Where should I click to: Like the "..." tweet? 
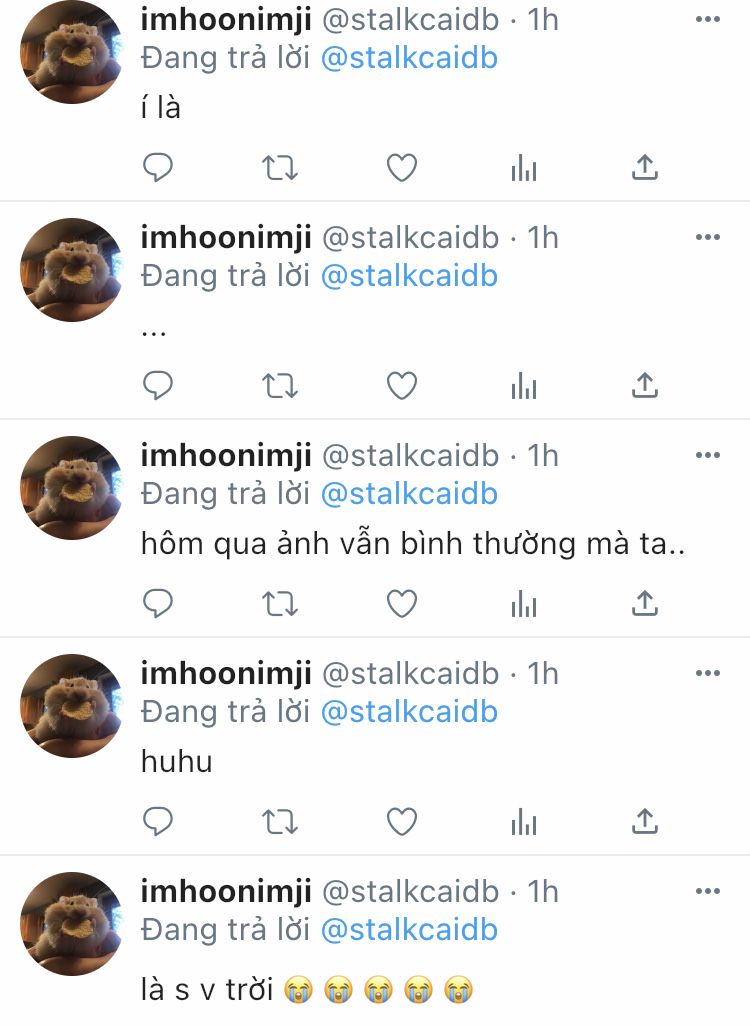(401, 386)
